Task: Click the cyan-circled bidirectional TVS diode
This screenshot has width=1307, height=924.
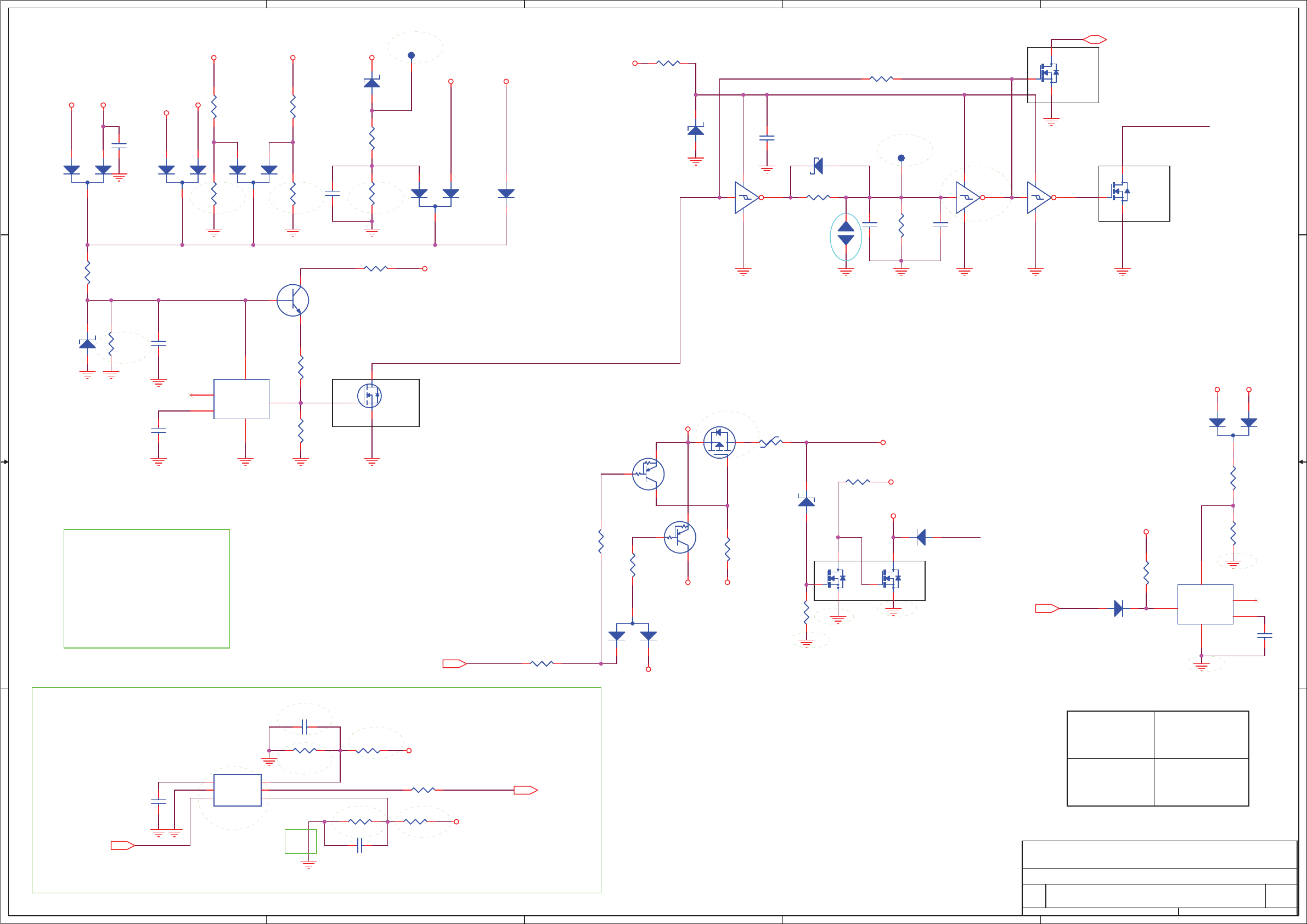Action: point(846,233)
